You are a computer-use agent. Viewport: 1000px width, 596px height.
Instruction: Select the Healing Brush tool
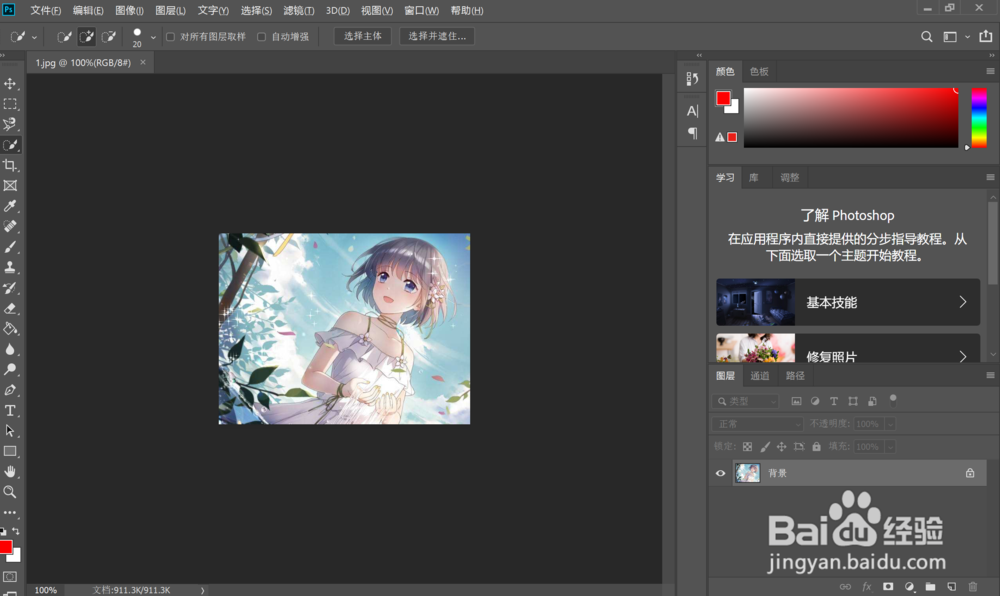click(10, 226)
